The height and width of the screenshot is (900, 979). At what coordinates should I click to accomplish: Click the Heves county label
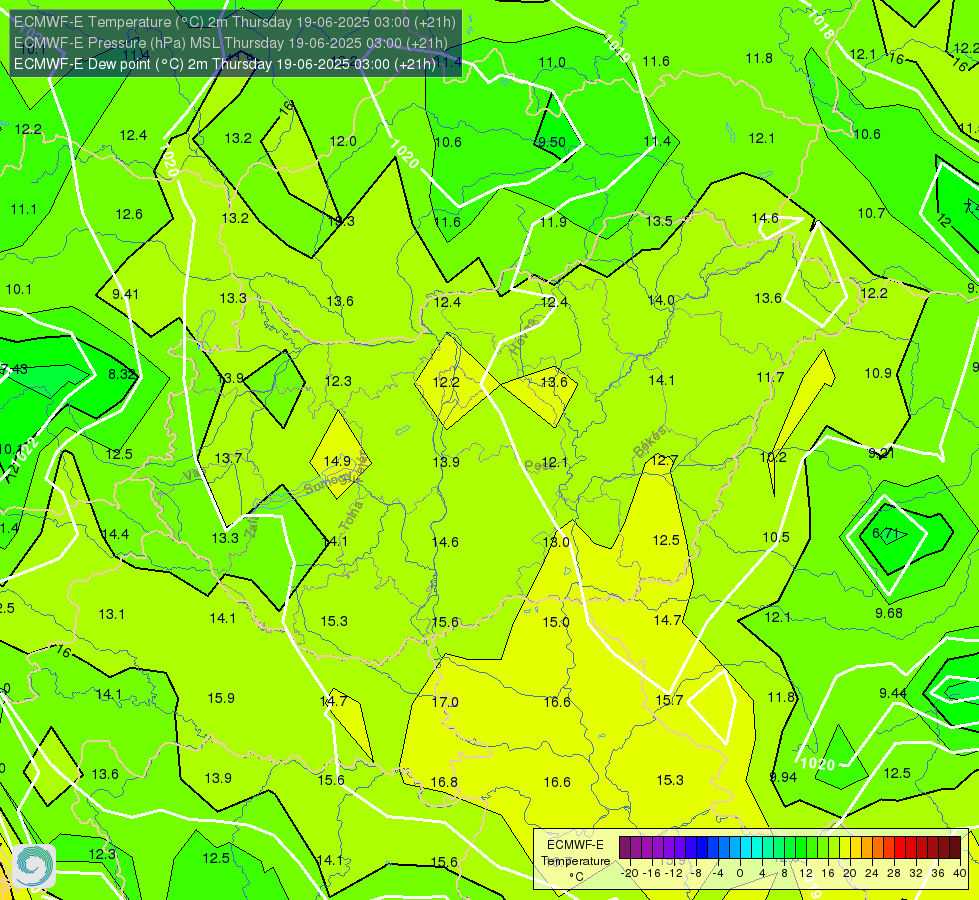pyautogui.click(x=523, y=336)
